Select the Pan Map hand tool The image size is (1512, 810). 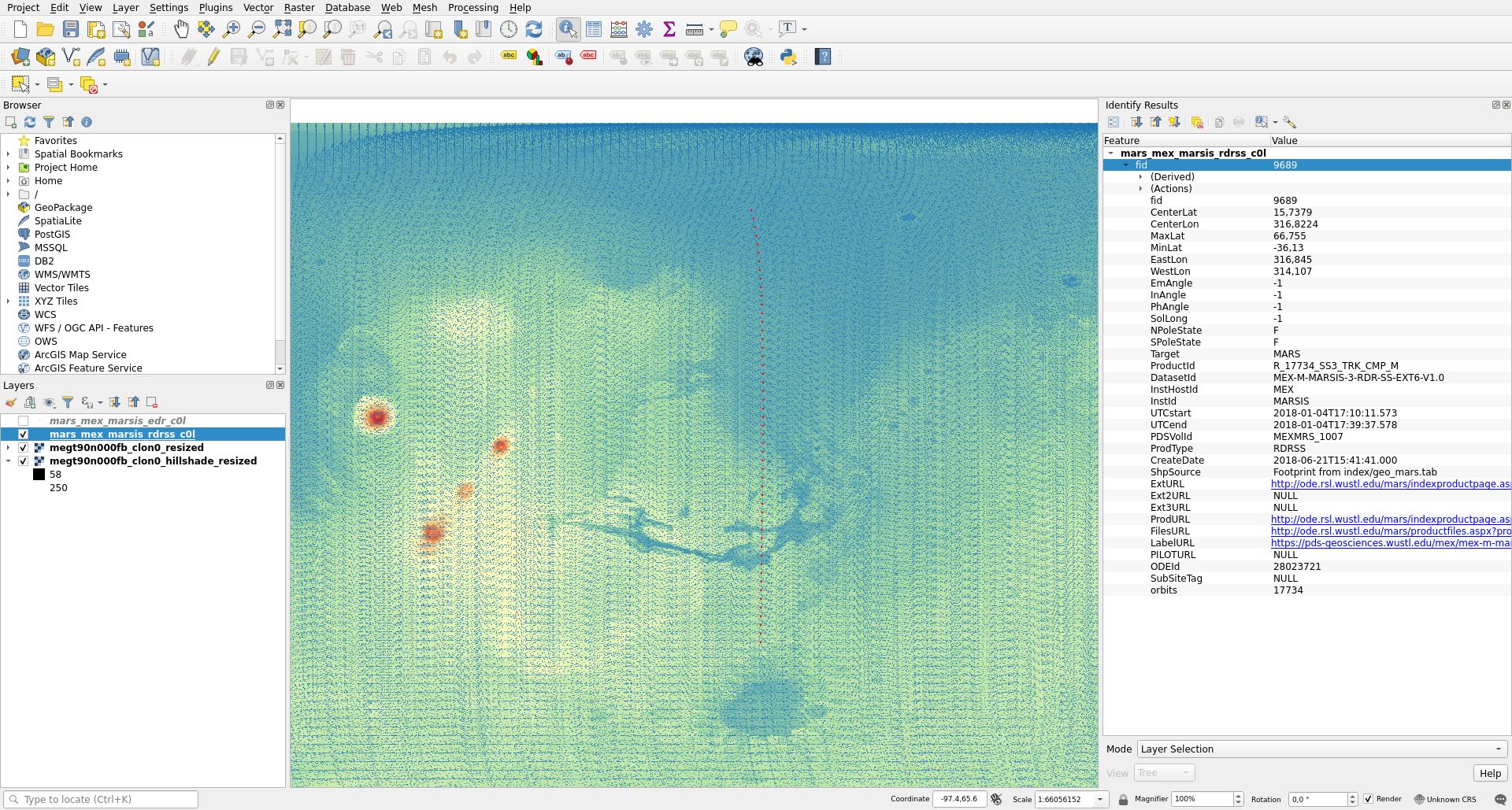coord(181,29)
